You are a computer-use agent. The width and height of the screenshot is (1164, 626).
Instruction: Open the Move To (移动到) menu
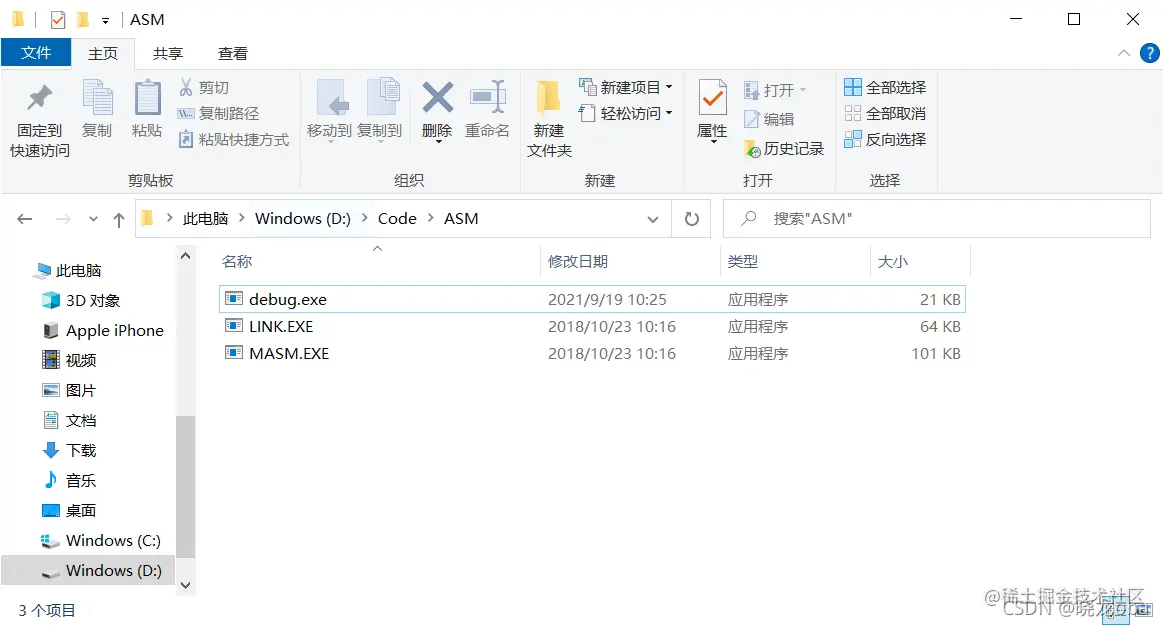330,110
